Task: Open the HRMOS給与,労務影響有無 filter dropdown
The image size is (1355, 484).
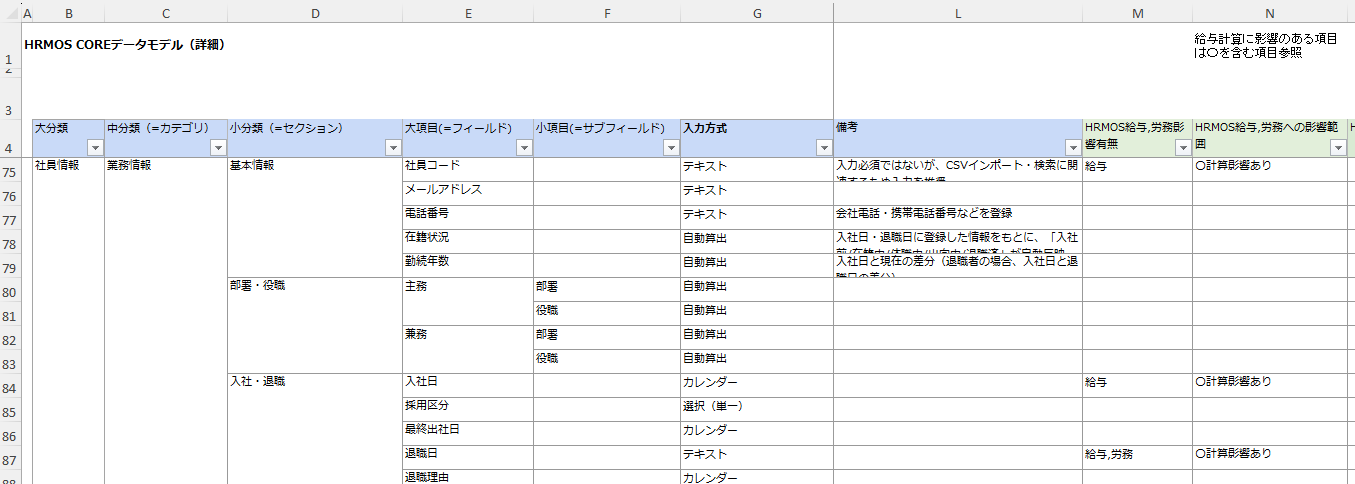Action: pyautogui.click(x=1182, y=148)
